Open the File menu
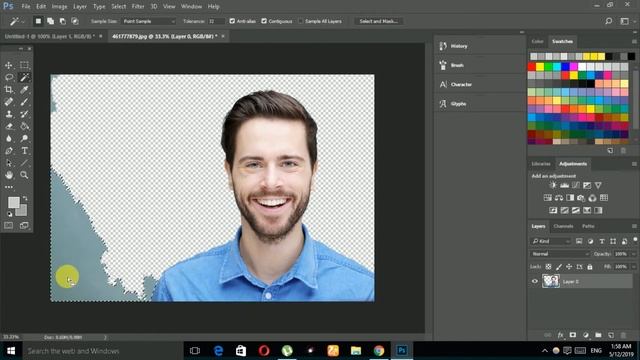Viewport: 640px width, 360px height. coord(26,7)
